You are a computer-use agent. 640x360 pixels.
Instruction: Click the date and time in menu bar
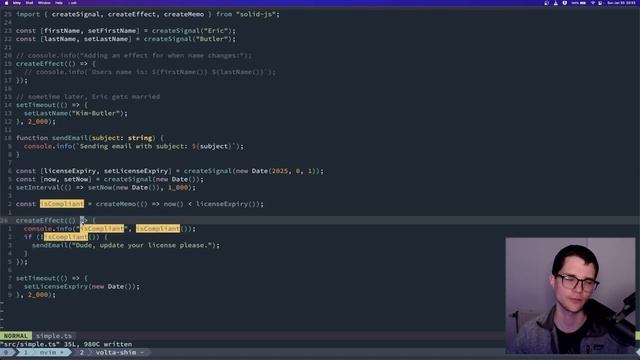621,3
